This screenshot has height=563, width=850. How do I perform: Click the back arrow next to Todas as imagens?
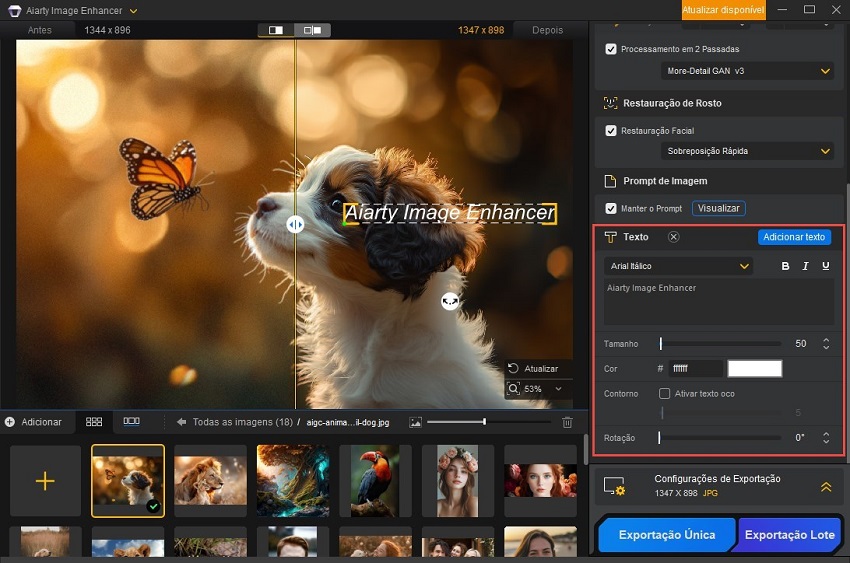182,422
